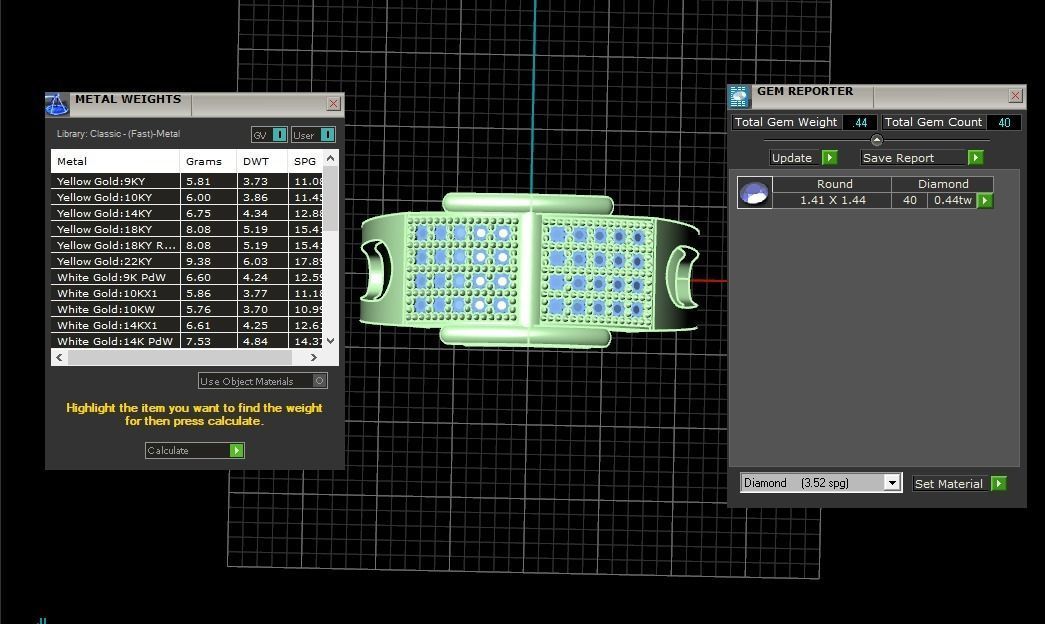This screenshot has height=624, width=1045.
Task: Close the Metal Weights panel
Action: [x=333, y=103]
